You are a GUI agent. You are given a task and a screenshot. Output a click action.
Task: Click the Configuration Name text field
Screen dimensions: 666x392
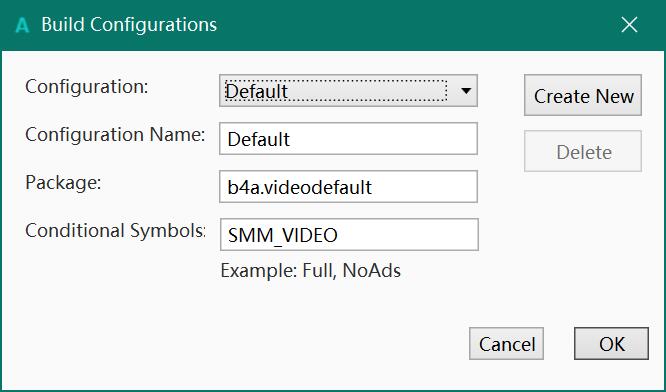[348, 138]
